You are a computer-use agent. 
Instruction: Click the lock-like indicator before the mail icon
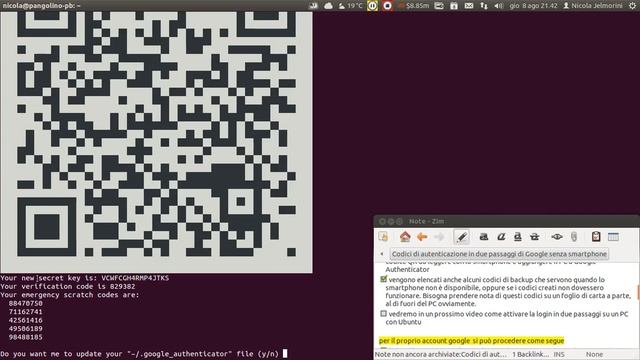pos(454,6)
